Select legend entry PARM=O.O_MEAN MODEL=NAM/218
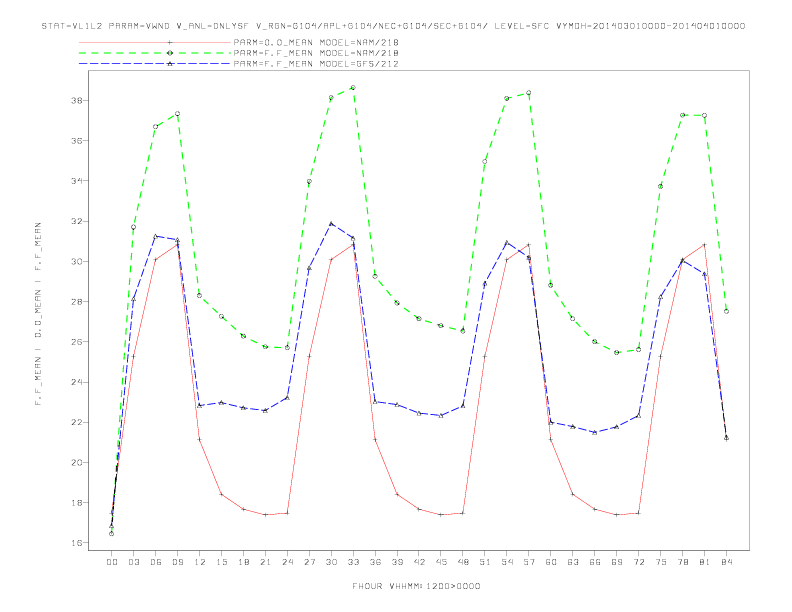 click(316, 43)
